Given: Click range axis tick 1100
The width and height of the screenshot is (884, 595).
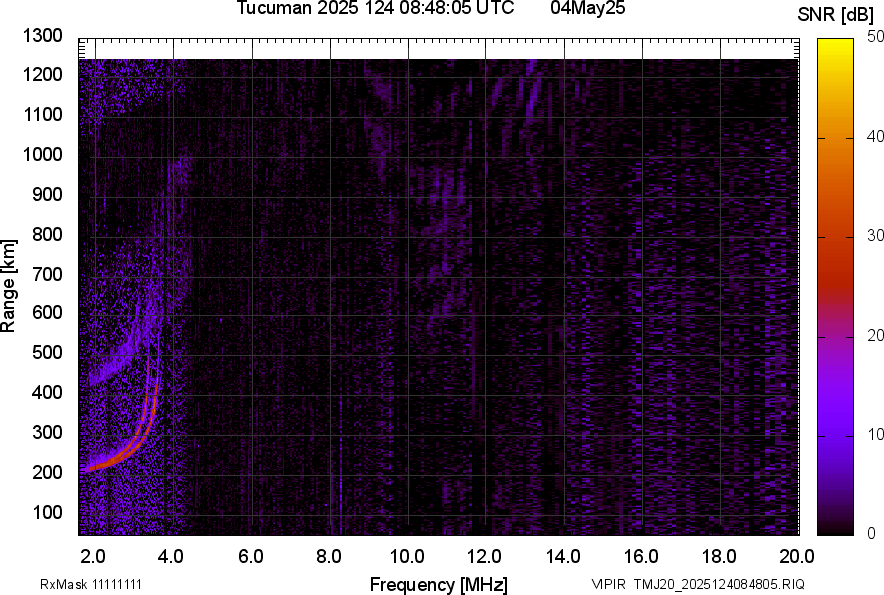Looking at the screenshot, I should point(42,114).
